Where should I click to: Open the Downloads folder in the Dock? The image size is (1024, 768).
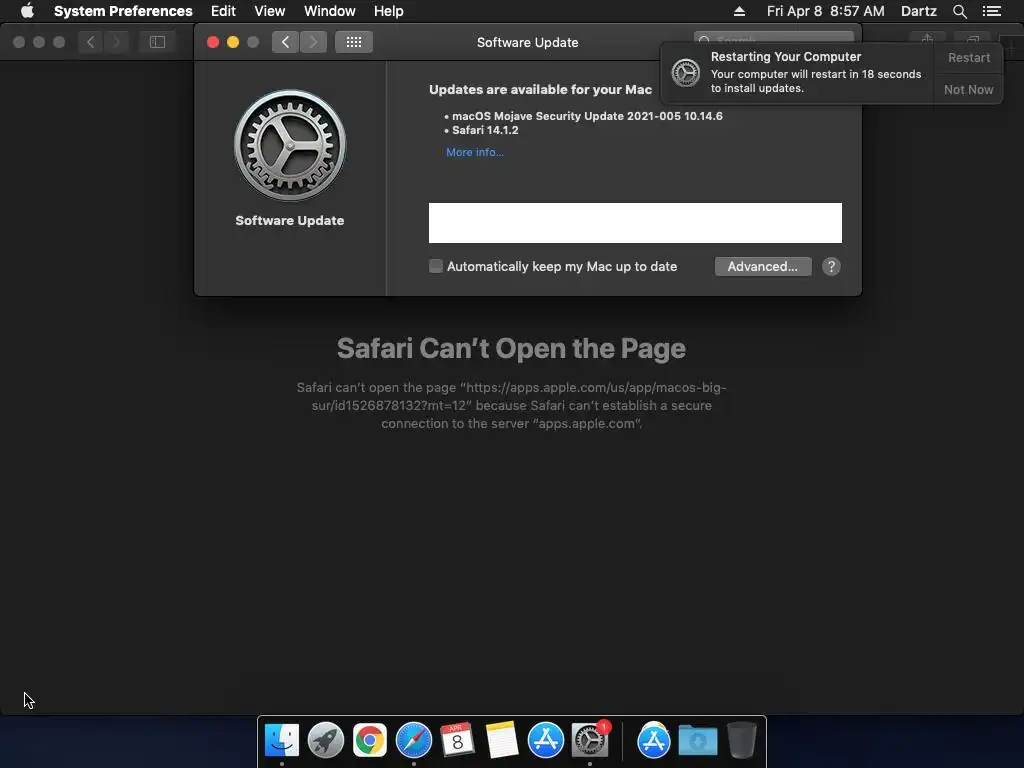pyautogui.click(x=697, y=740)
